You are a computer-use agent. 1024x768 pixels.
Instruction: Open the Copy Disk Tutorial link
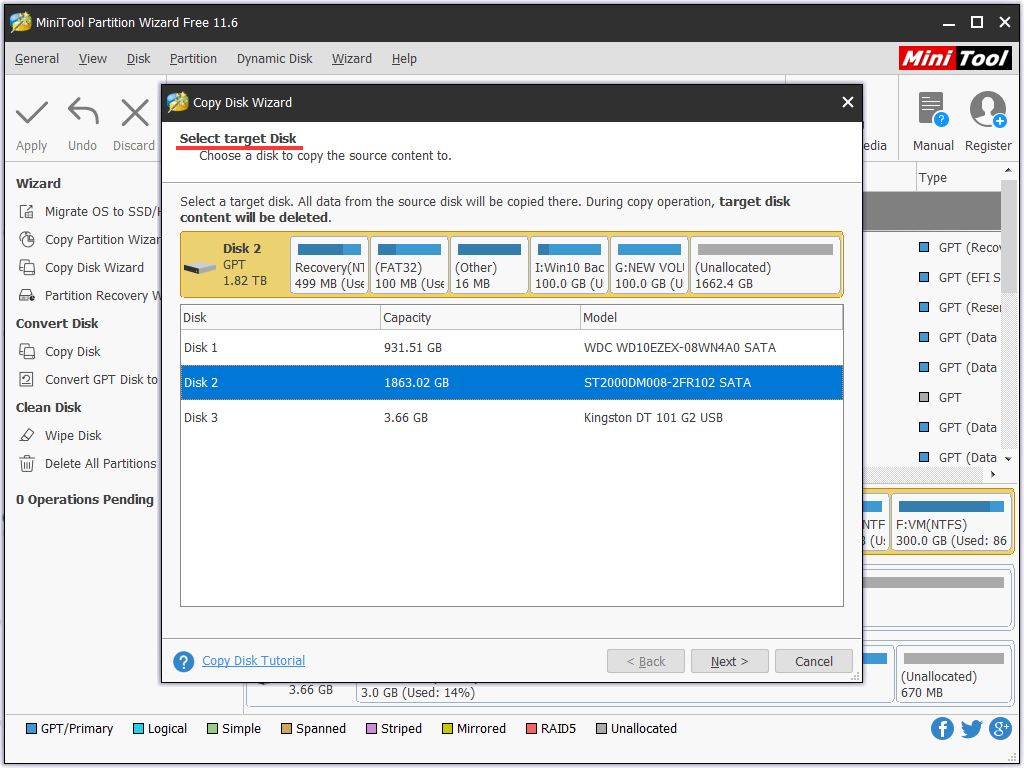click(x=253, y=661)
